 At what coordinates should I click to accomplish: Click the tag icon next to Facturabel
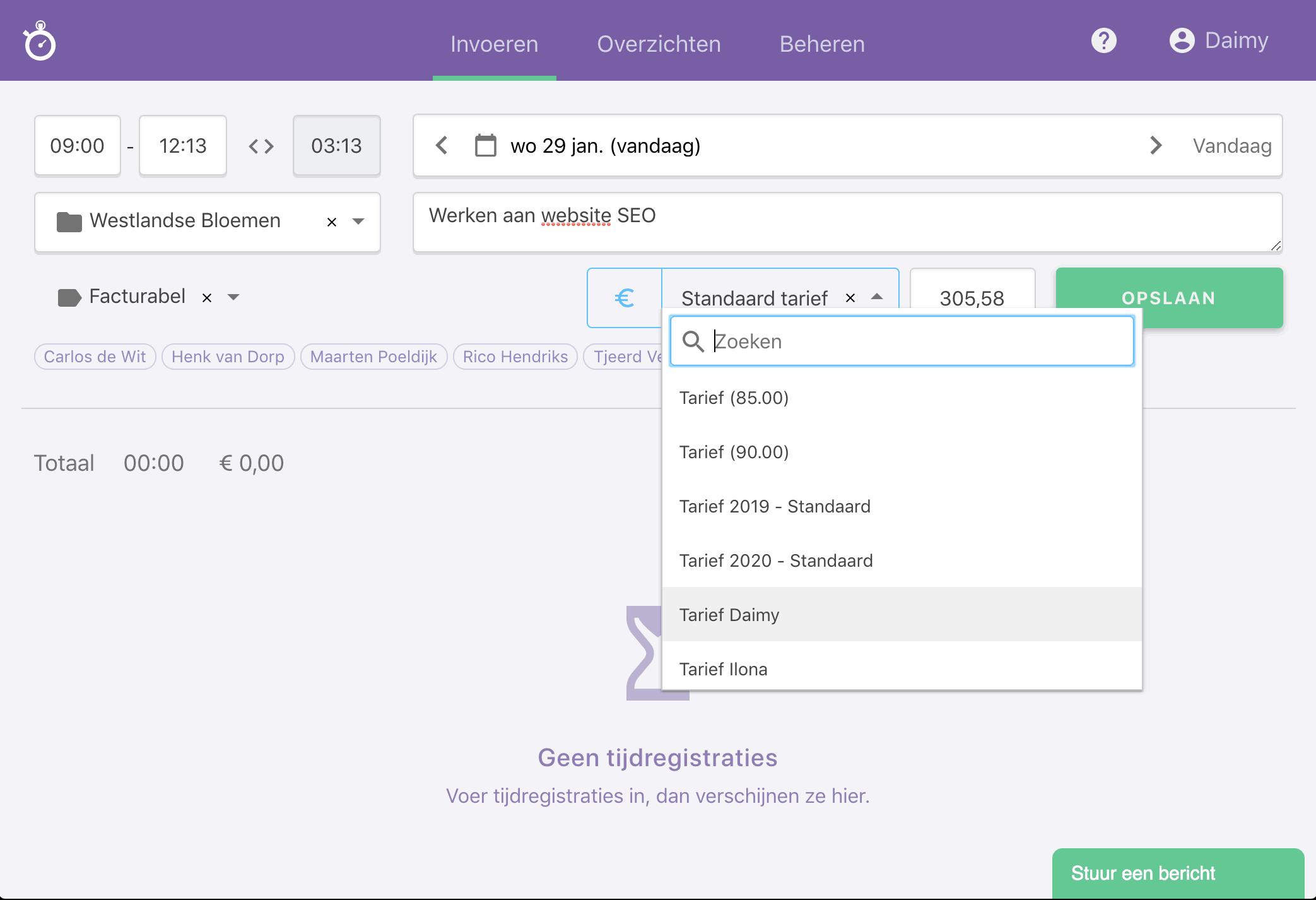(x=69, y=297)
